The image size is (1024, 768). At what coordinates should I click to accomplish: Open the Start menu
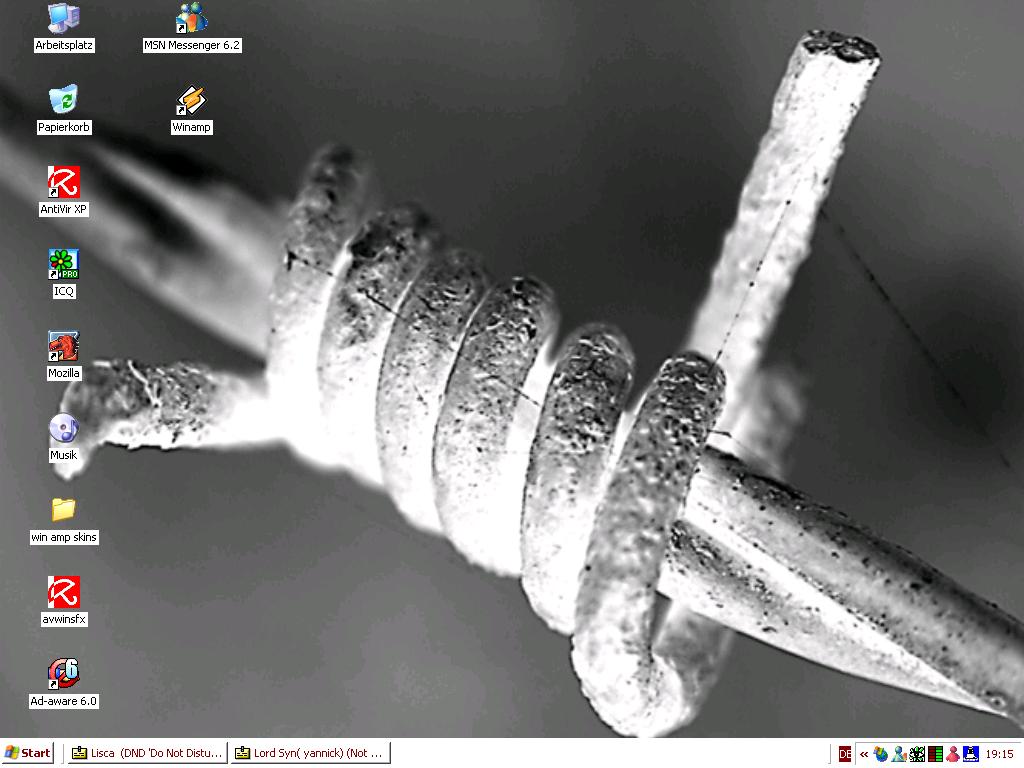(28, 753)
